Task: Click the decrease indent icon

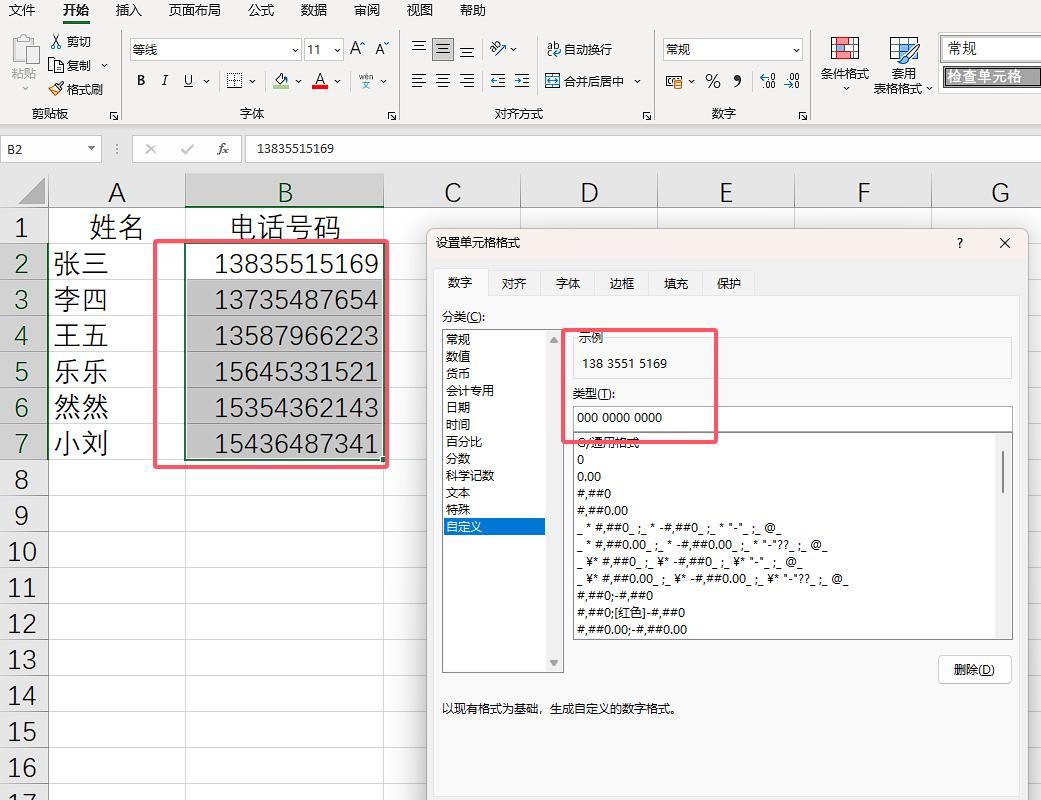Action: click(498, 81)
